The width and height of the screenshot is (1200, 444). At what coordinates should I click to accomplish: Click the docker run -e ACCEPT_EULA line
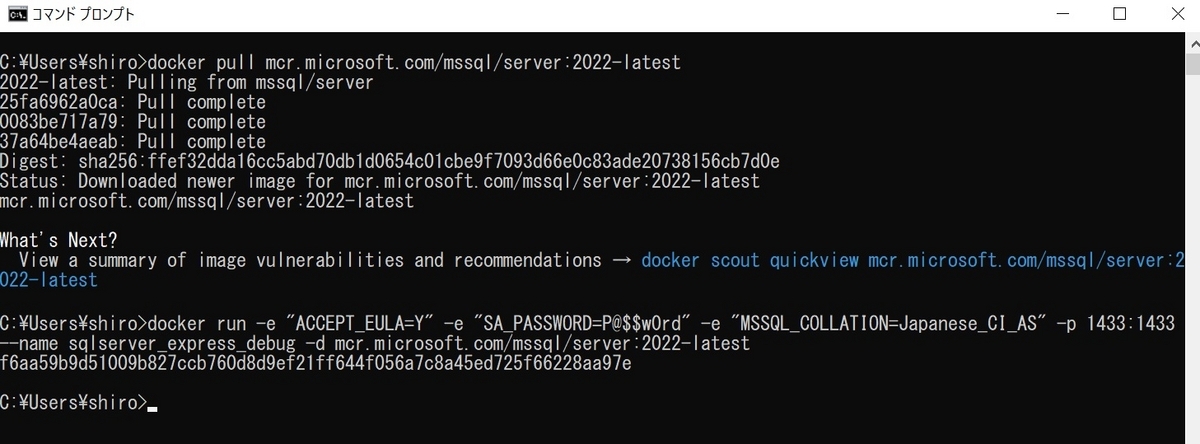587,323
